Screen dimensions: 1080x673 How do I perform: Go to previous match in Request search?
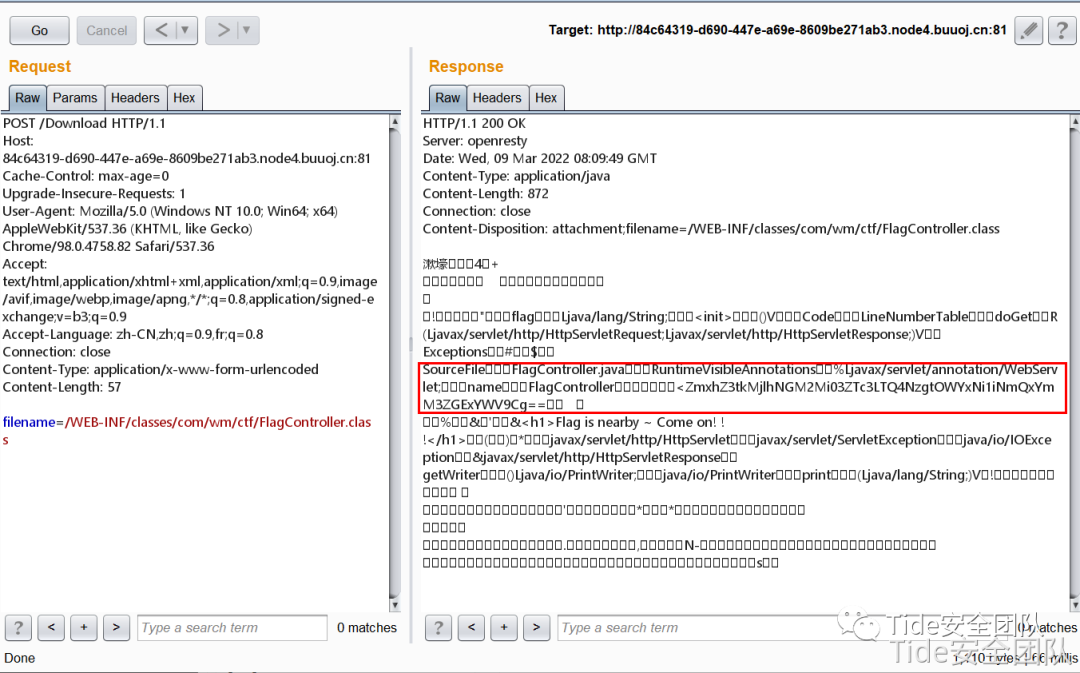tap(51, 628)
